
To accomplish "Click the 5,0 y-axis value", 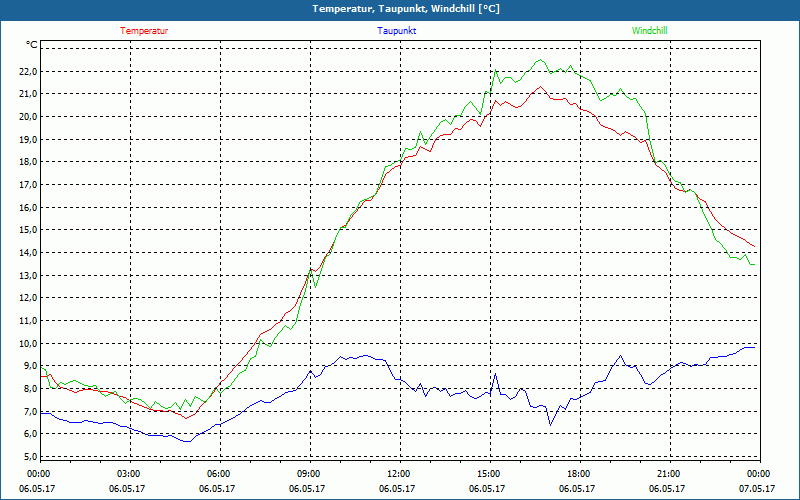I will [30, 456].
